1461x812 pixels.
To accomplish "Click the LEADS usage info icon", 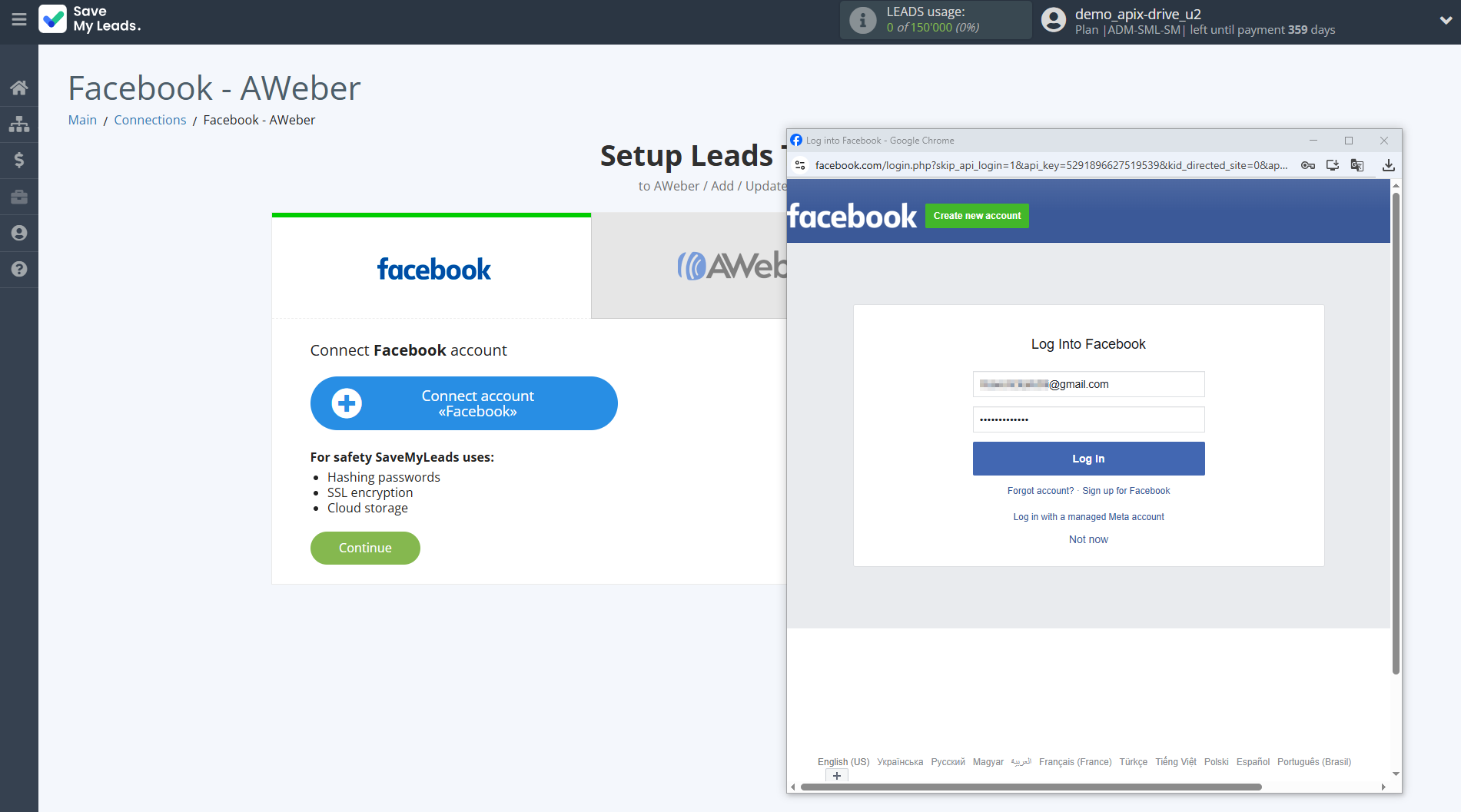I will 862,20.
